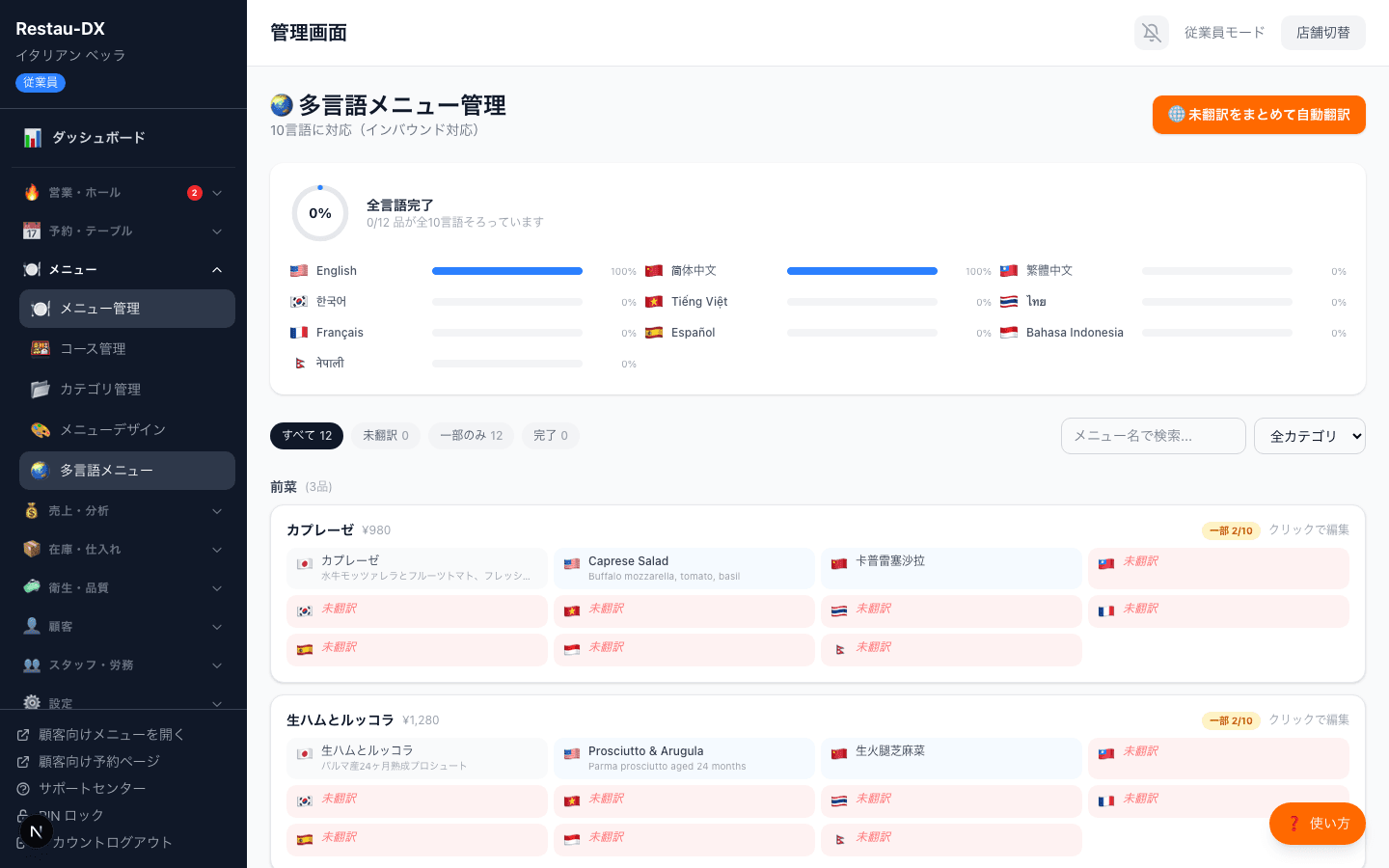Expand the 売上・分析 section chevron
Image resolution: width=1389 pixels, height=868 pixels.
[217, 511]
